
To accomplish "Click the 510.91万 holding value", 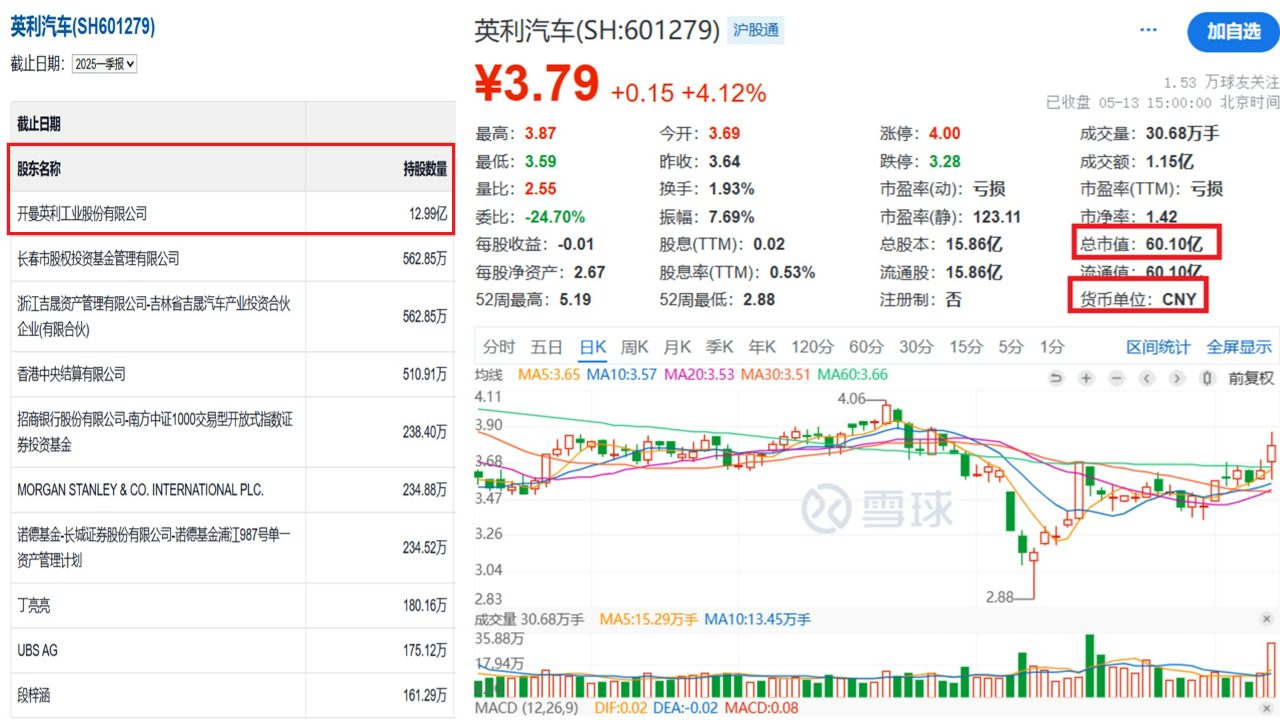I will tap(424, 374).
